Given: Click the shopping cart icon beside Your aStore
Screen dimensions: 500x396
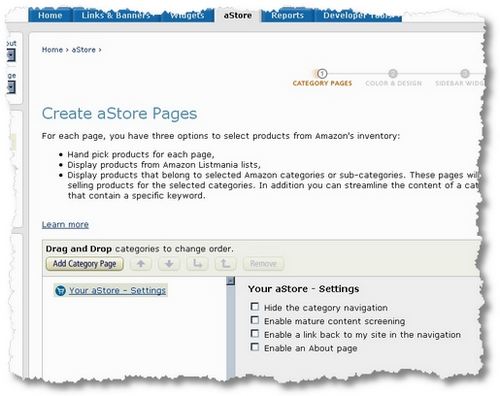Looking at the screenshot, I should pyautogui.click(x=60, y=291).
